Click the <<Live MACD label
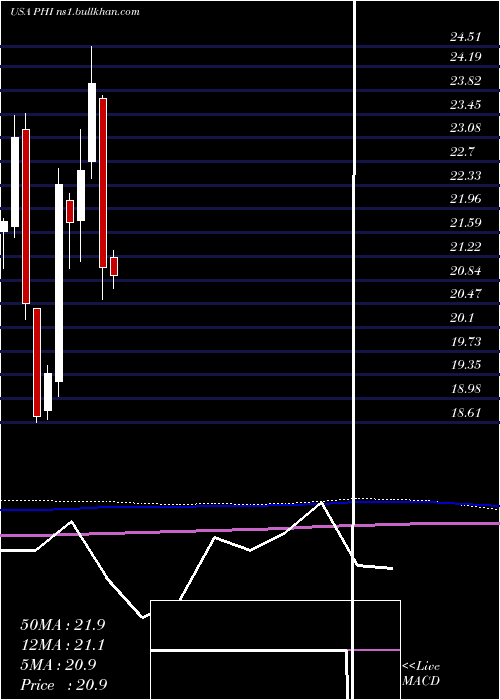Image resolution: width=500 pixels, height=700 pixels. [x=421, y=674]
